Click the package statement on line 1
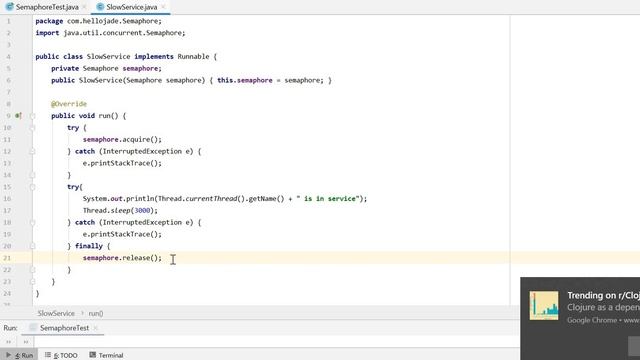Viewport: 640px width, 360px height. pos(98,21)
